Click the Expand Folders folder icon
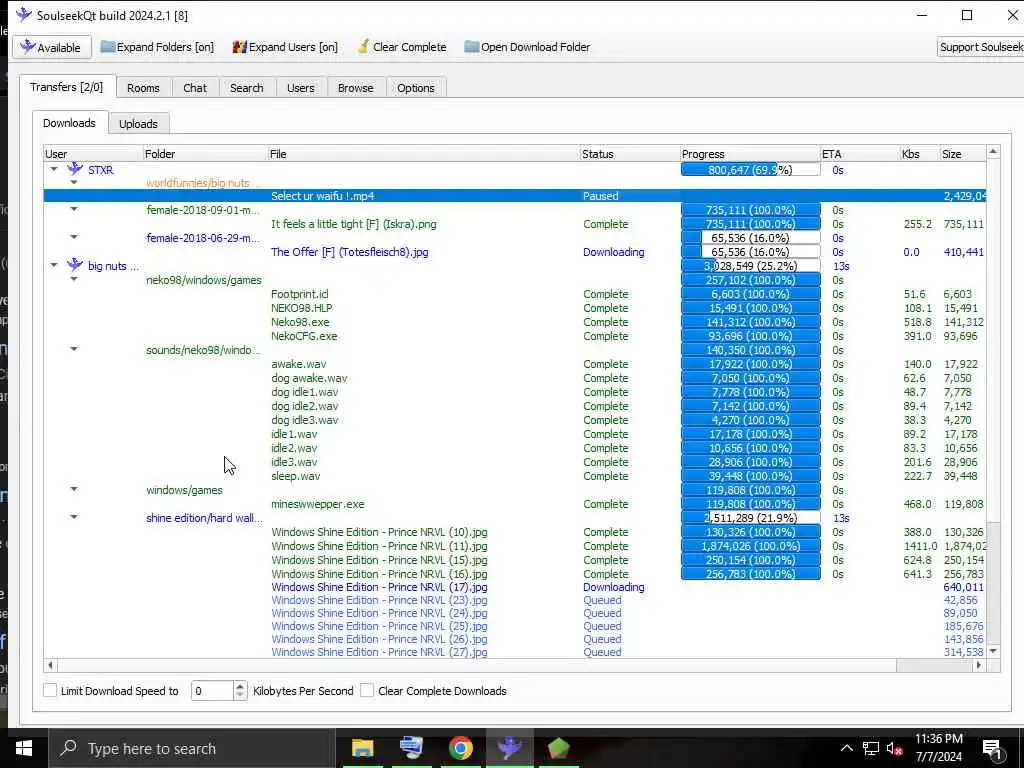The width and height of the screenshot is (1024, 768). (108, 47)
